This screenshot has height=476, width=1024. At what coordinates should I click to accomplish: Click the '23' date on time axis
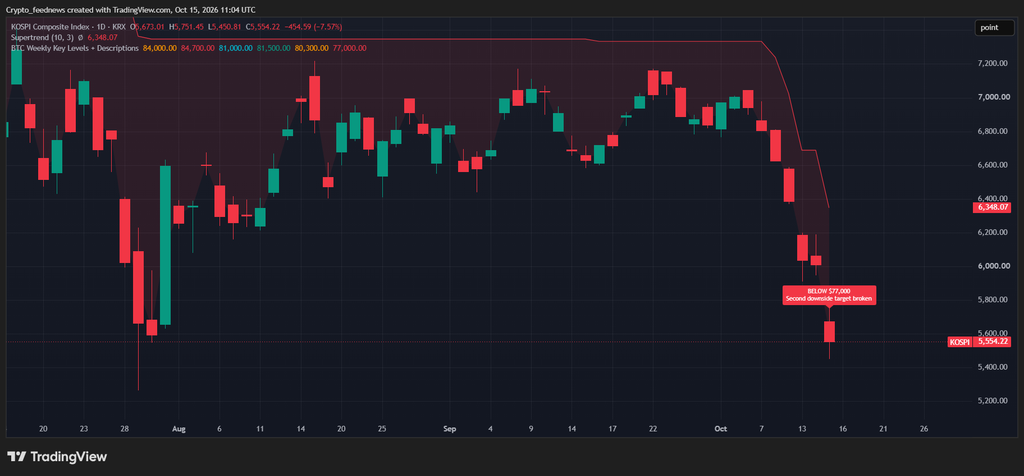tap(84, 429)
